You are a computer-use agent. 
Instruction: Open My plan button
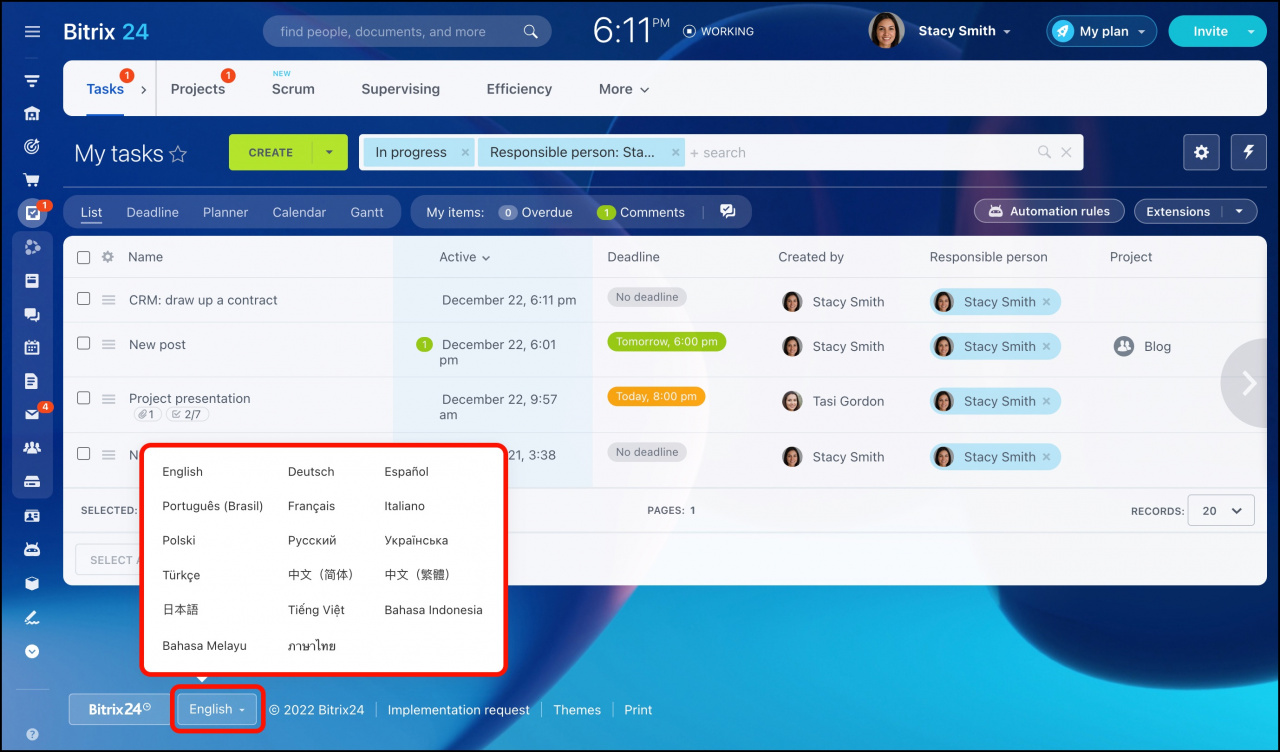1102,31
